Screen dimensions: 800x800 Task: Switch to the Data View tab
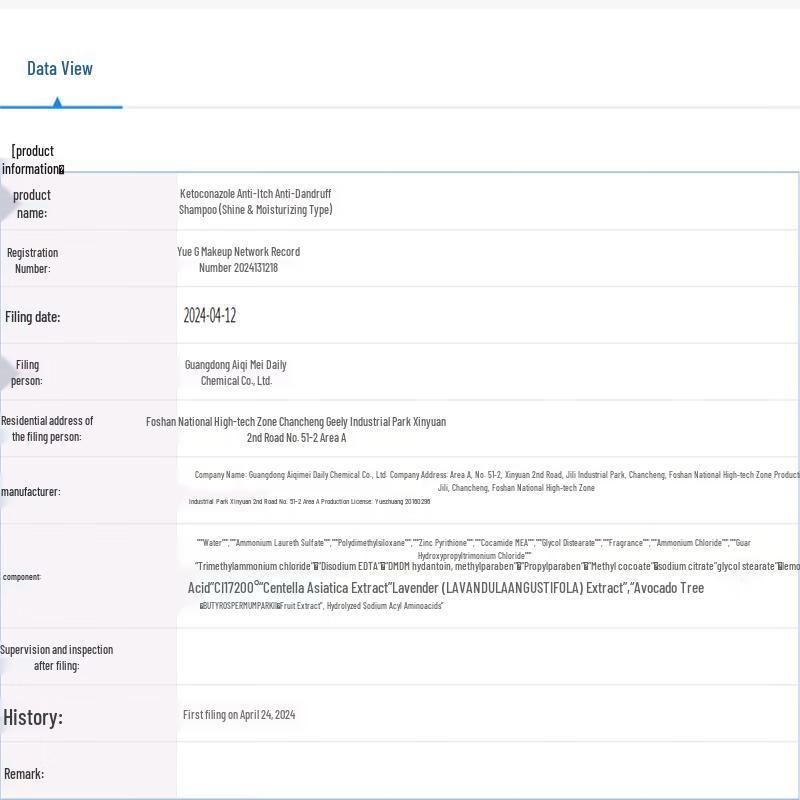(x=60, y=69)
